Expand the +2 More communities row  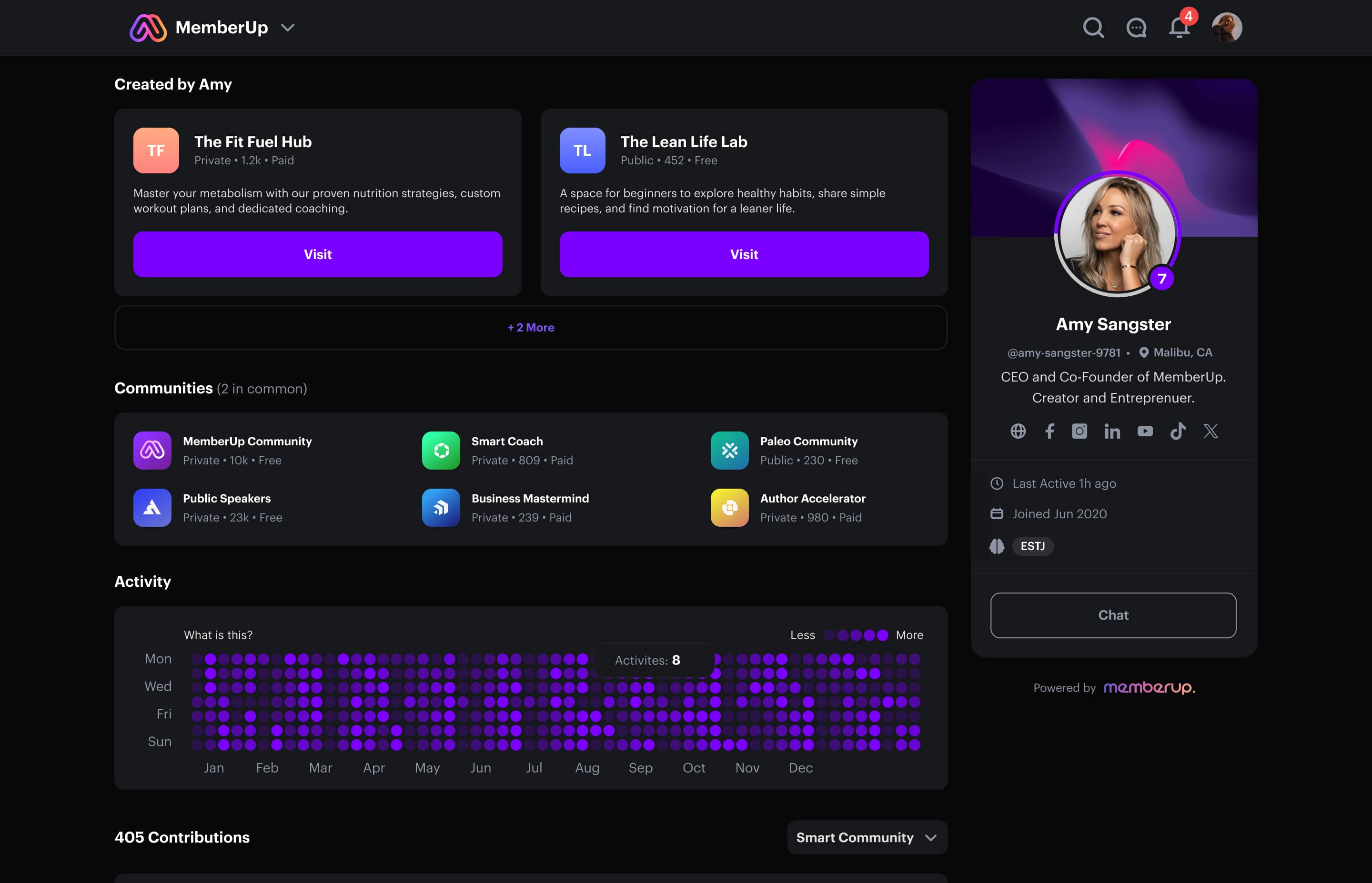click(x=530, y=327)
